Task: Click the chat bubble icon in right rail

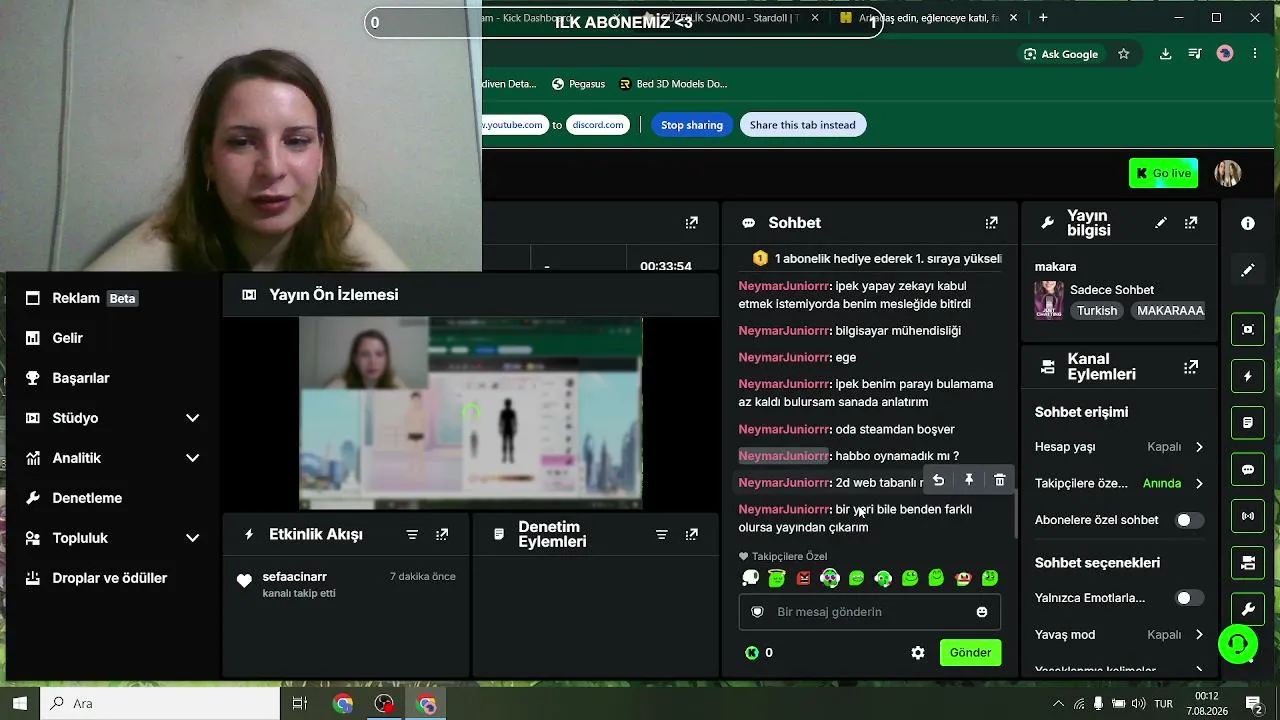Action: pos(1248,470)
